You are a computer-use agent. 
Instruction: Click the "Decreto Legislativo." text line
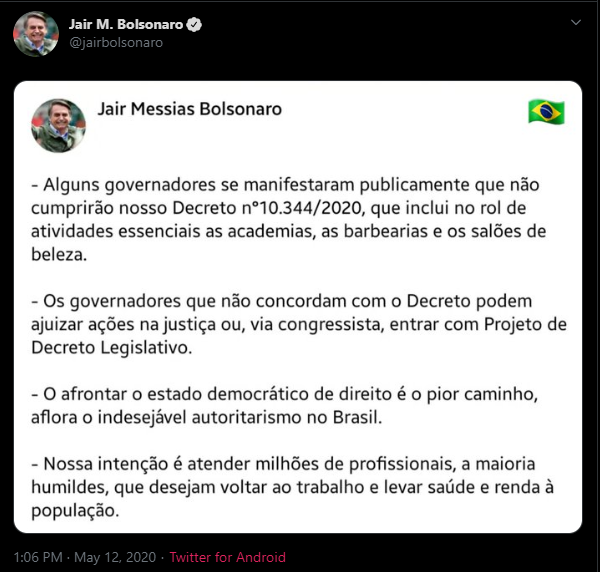point(111,347)
